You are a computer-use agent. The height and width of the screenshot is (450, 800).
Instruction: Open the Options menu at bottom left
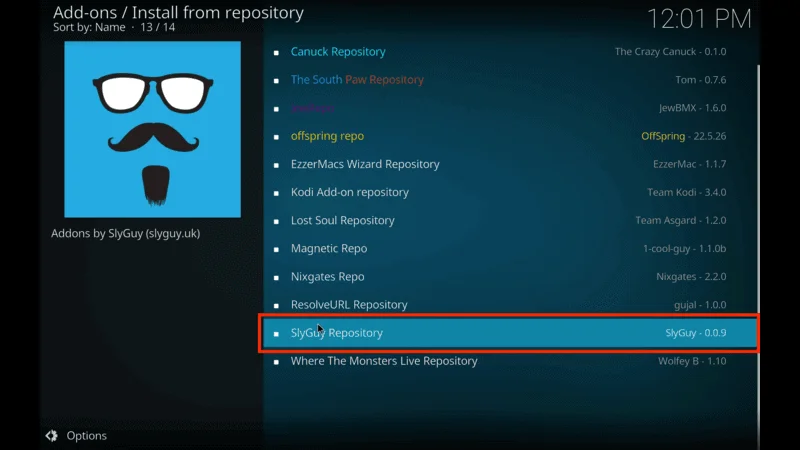point(86,436)
